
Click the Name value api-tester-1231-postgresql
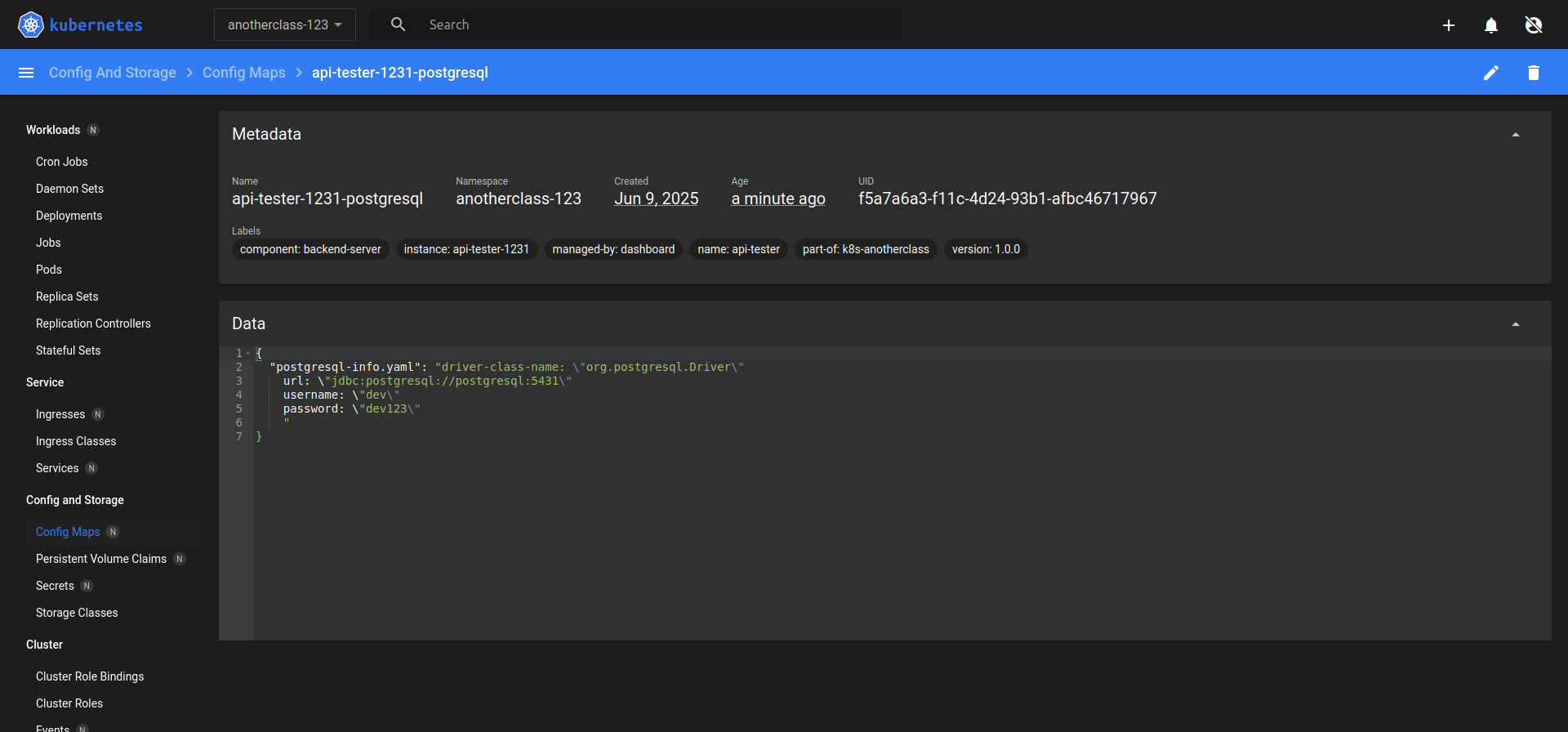click(327, 199)
